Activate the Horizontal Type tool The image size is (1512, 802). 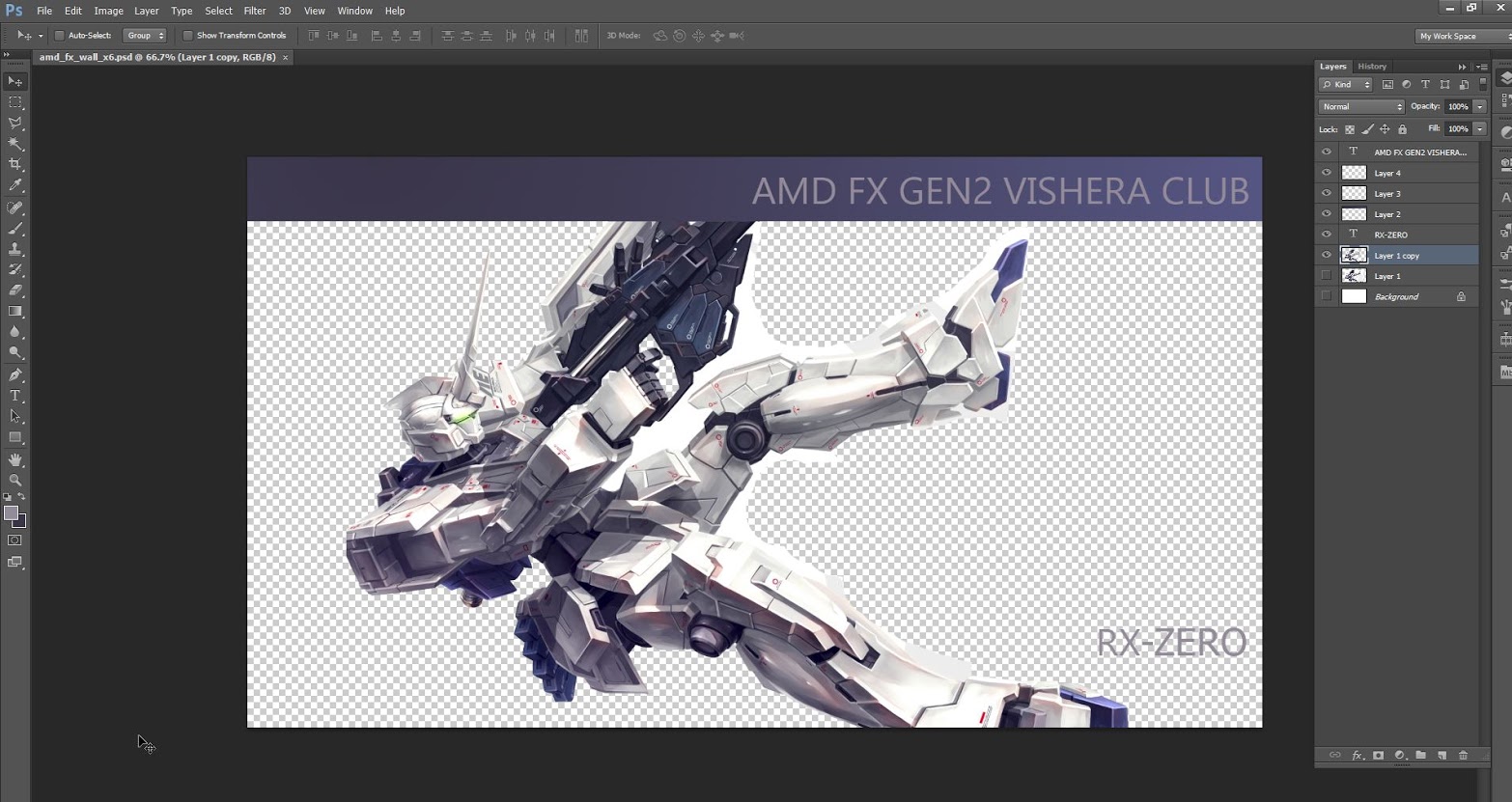click(x=15, y=396)
